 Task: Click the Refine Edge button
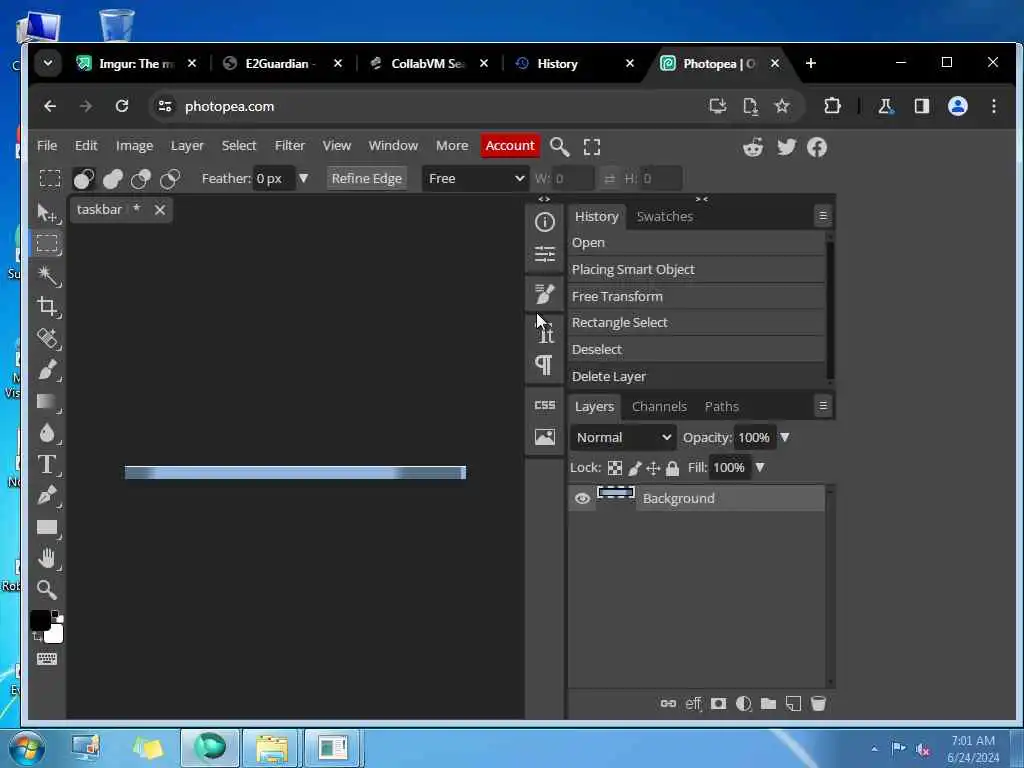point(366,178)
